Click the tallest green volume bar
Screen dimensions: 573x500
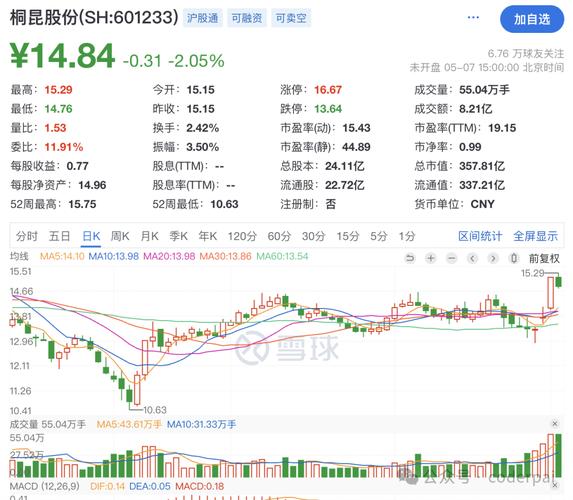[x=558, y=455]
